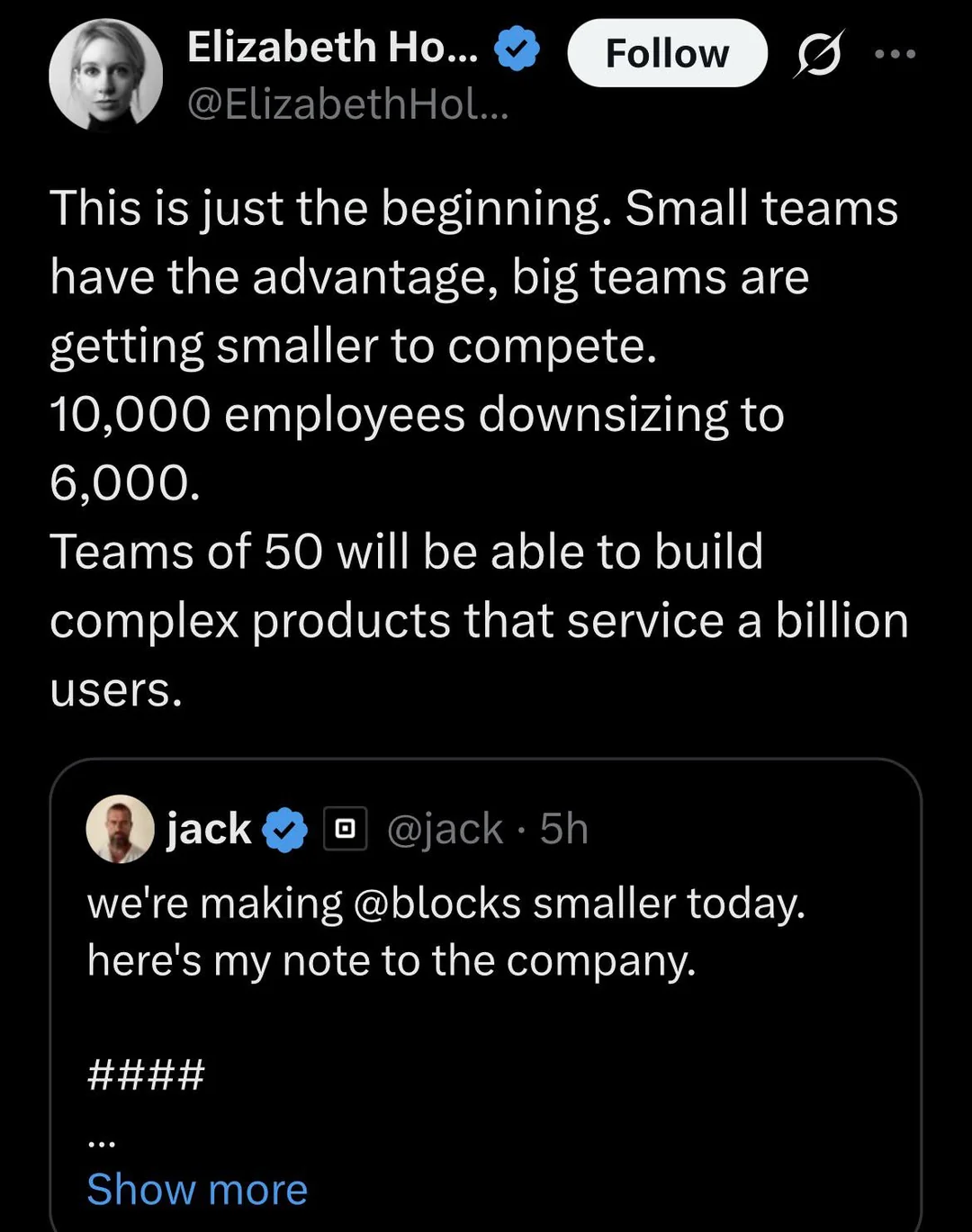The image size is (972, 1232).
Task: Click the @ElizabethHol... handle
Action: coord(347,105)
